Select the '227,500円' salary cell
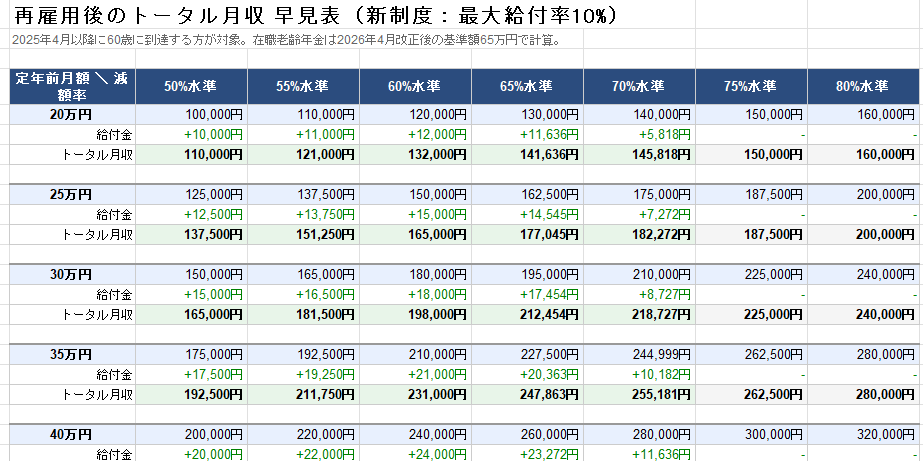The image size is (923, 461). (x=527, y=355)
